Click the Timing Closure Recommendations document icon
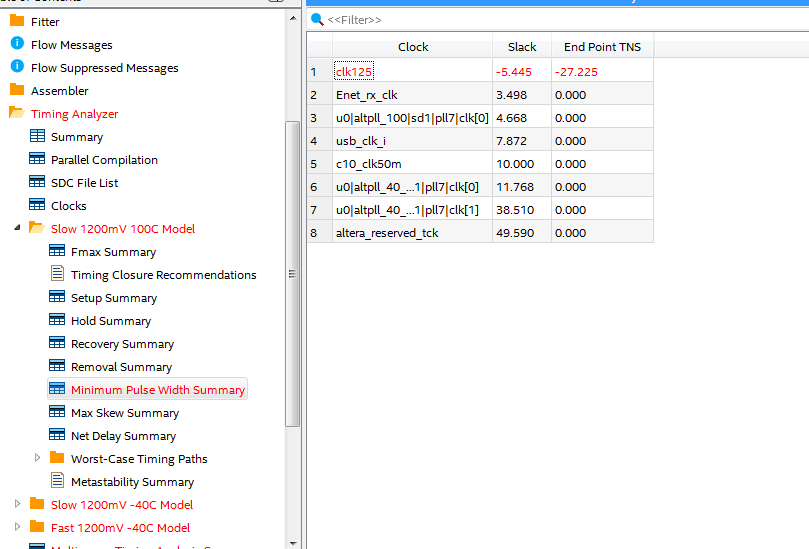The image size is (809, 549). (x=57, y=274)
